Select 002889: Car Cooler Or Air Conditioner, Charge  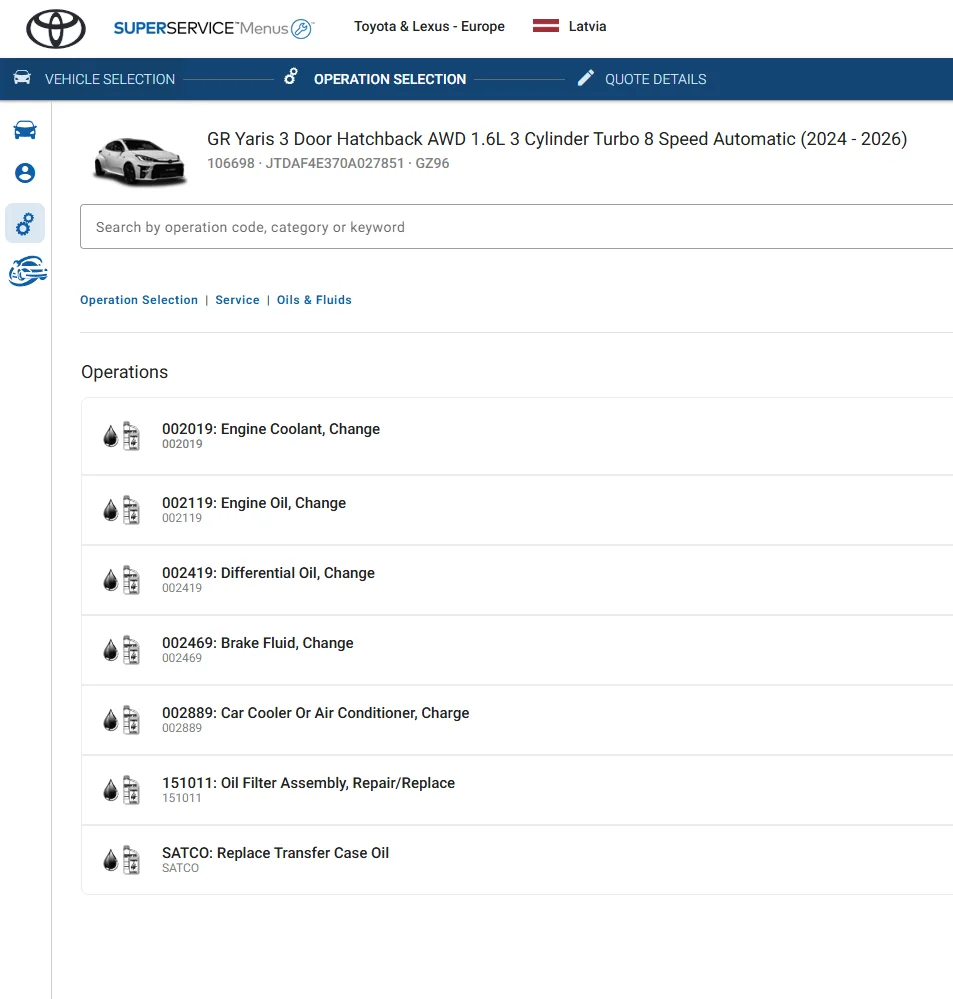click(517, 720)
